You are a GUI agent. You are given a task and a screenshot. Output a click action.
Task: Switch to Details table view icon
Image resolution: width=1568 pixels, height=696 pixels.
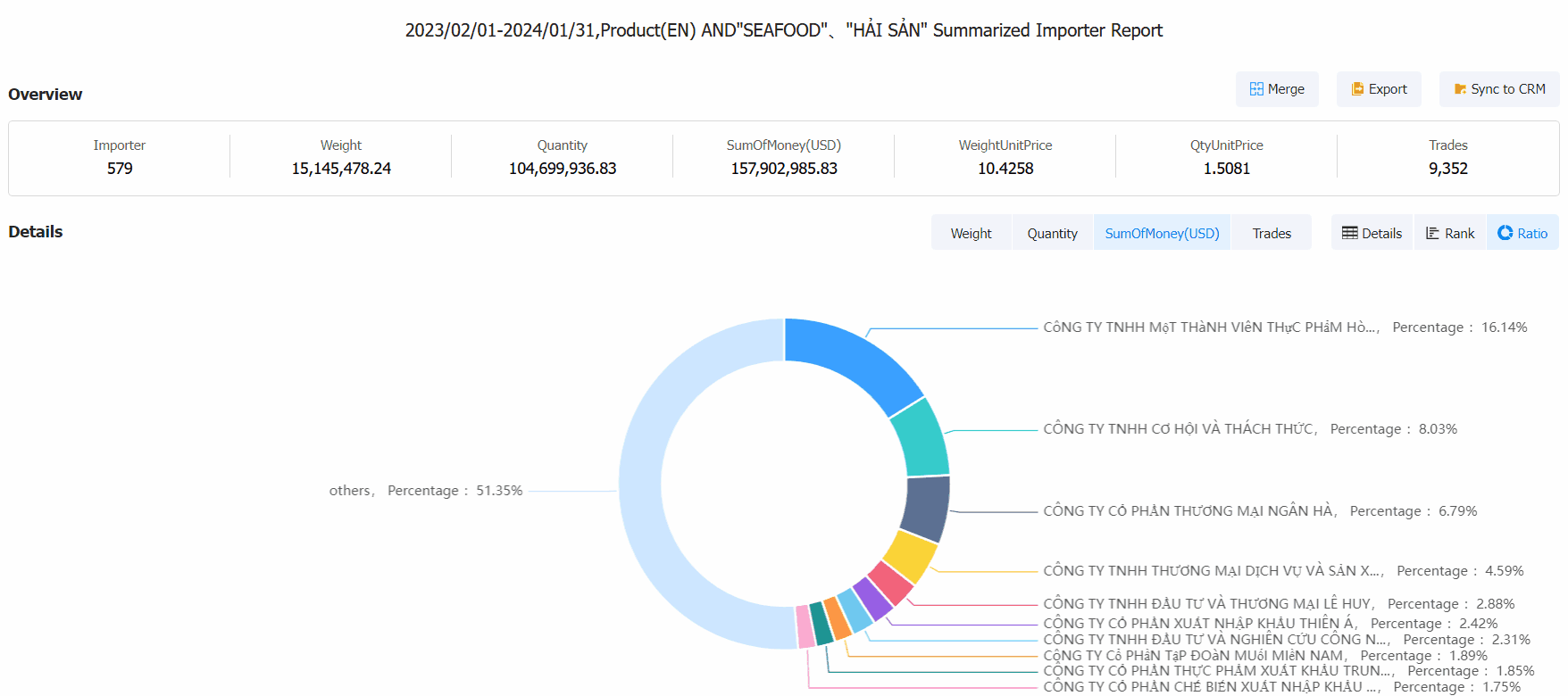coord(1349,233)
